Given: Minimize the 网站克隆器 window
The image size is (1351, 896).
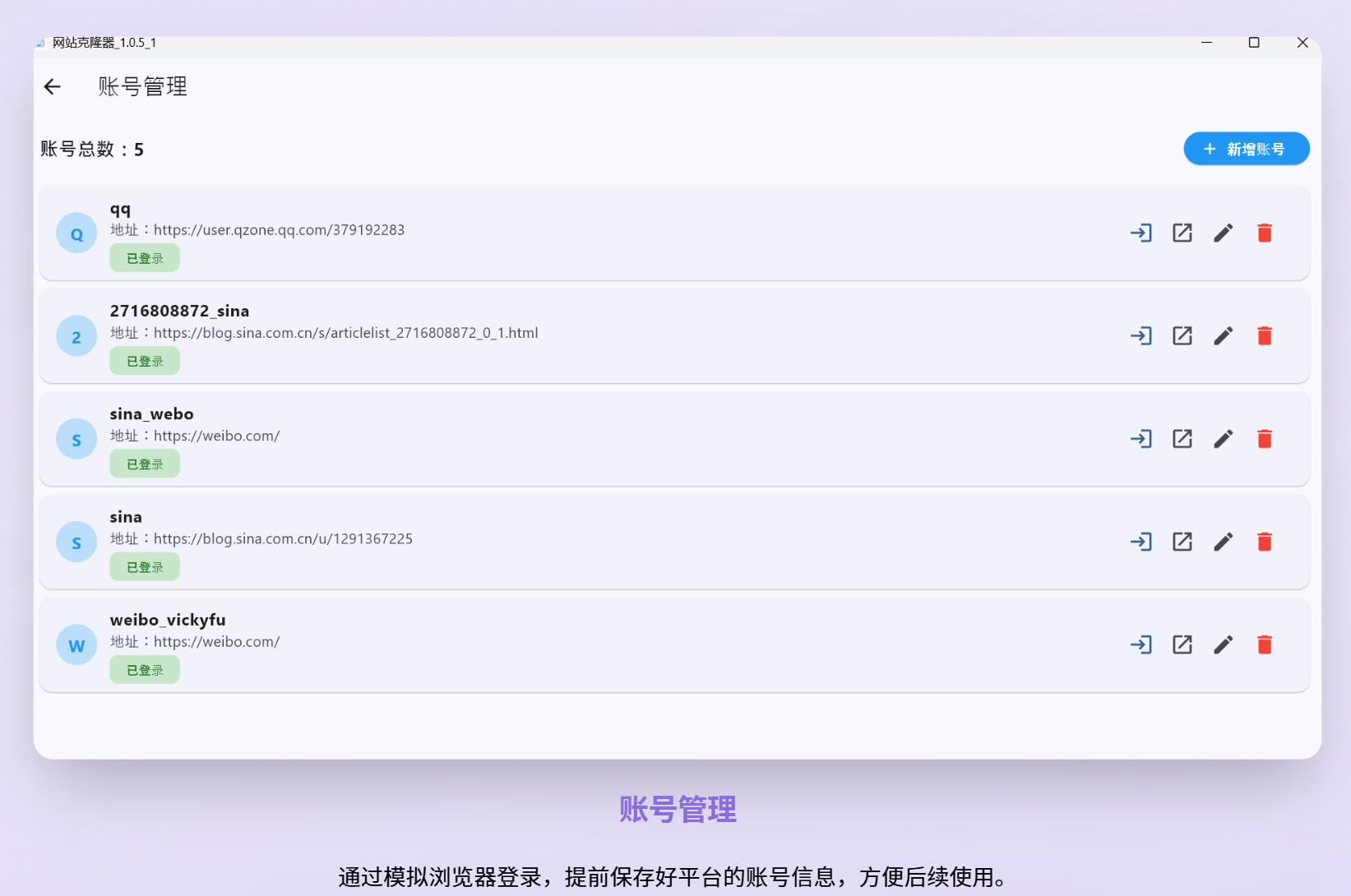Looking at the screenshot, I should (1206, 43).
